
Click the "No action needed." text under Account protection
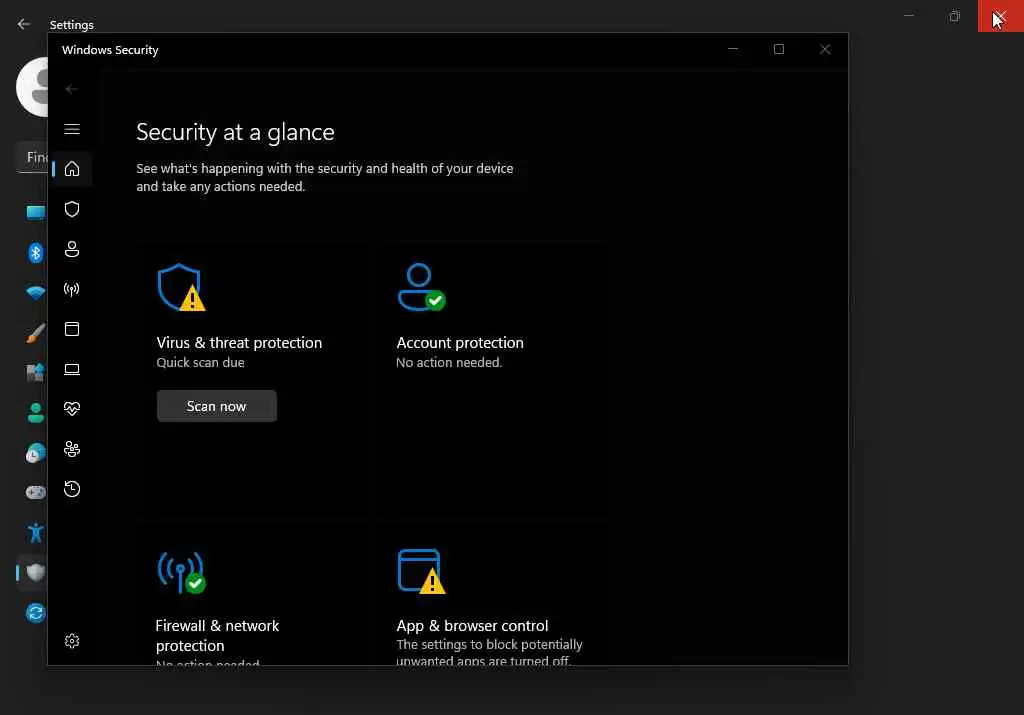pyautogui.click(x=449, y=362)
